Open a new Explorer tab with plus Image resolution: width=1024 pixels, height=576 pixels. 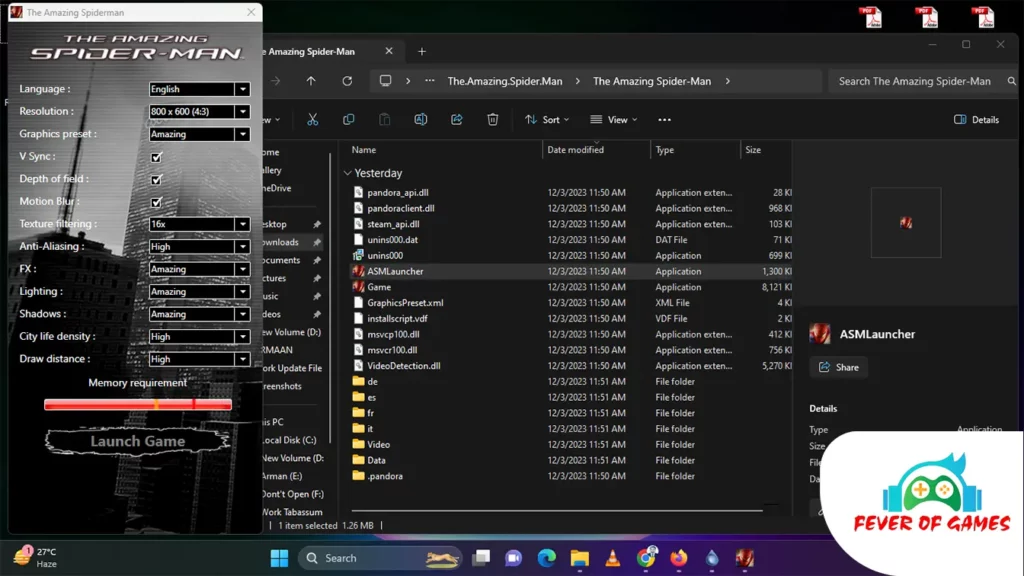pos(422,52)
